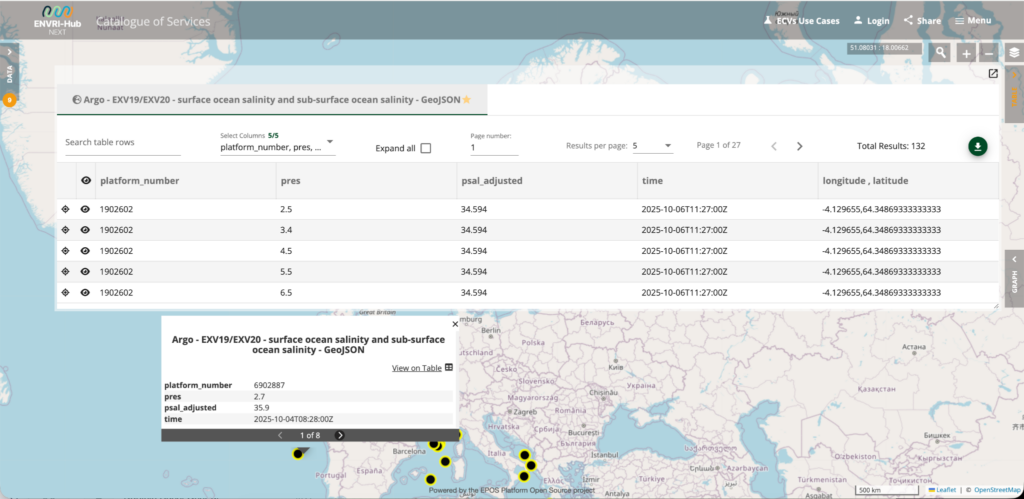Go to next table page
1024x499 pixels.
pyautogui.click(x=799, y=146)
